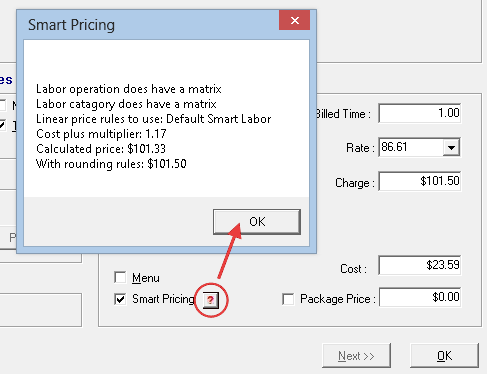Screen dimensions: 487x374
Task: Click the 'With rounding rules: $101.50' line
Action: tap(111, 164)
